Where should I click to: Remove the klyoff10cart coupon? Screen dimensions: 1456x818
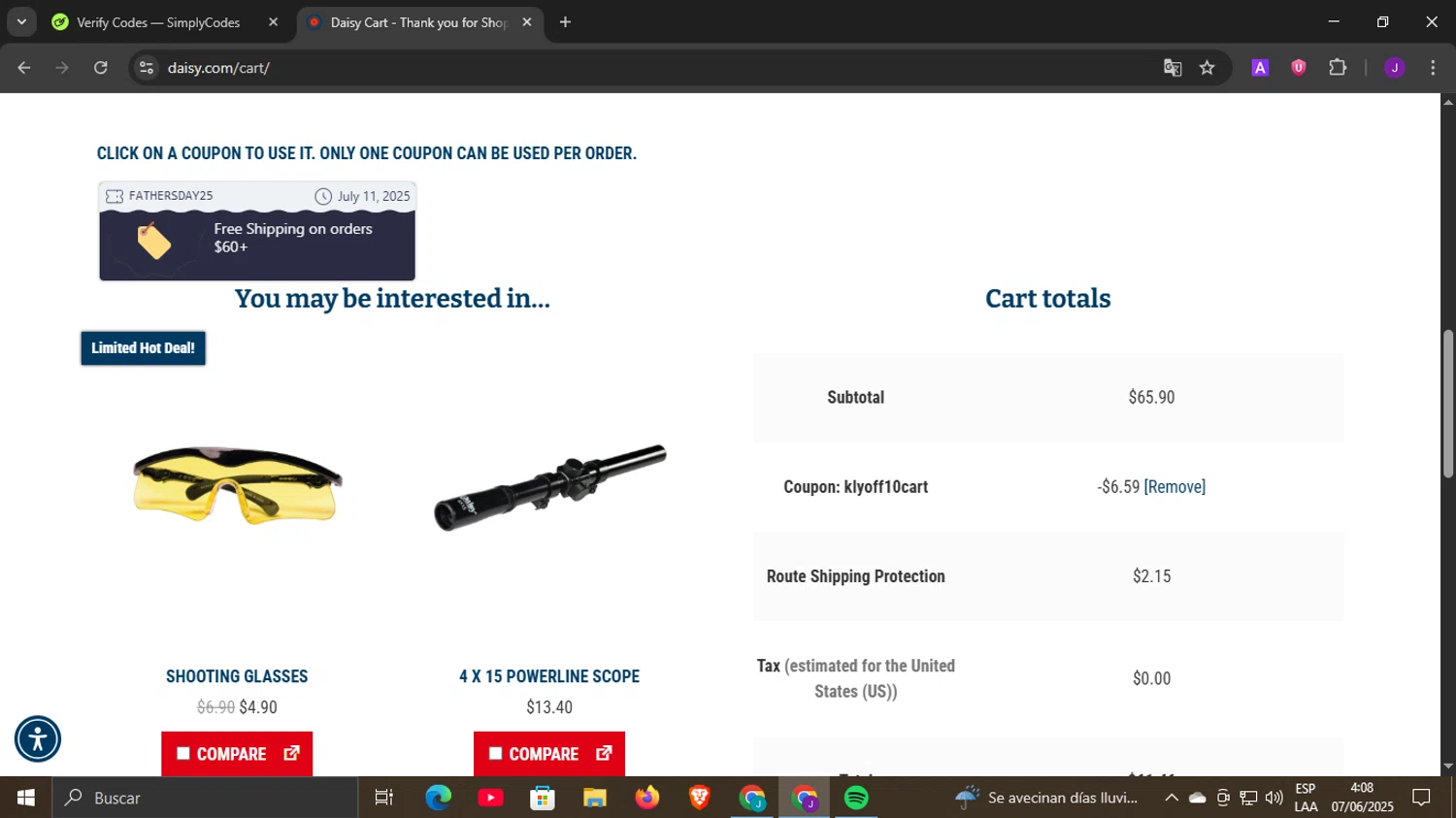(1175, 486)
